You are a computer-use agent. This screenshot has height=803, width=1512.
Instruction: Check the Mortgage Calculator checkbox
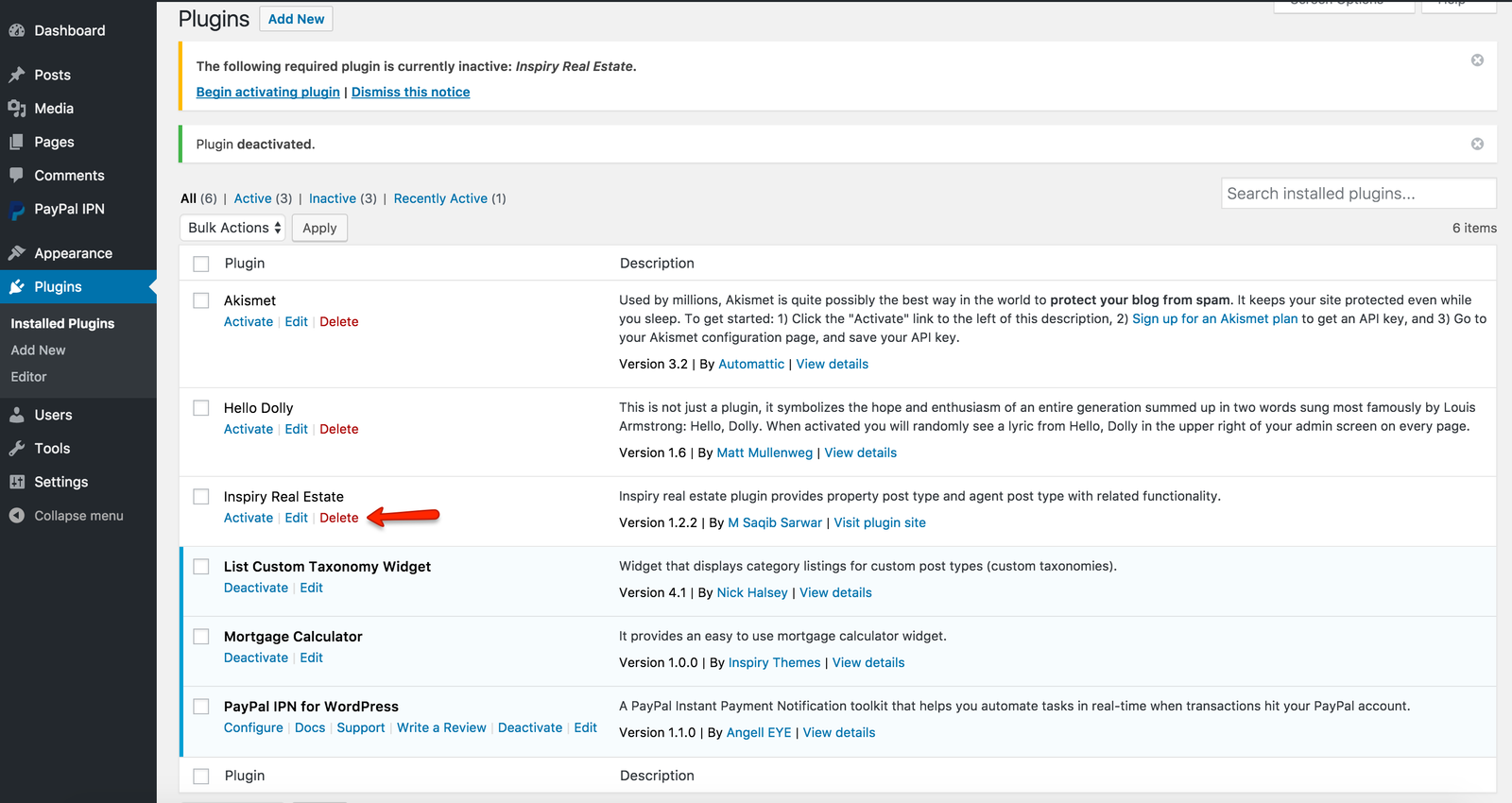pos(201,637)
